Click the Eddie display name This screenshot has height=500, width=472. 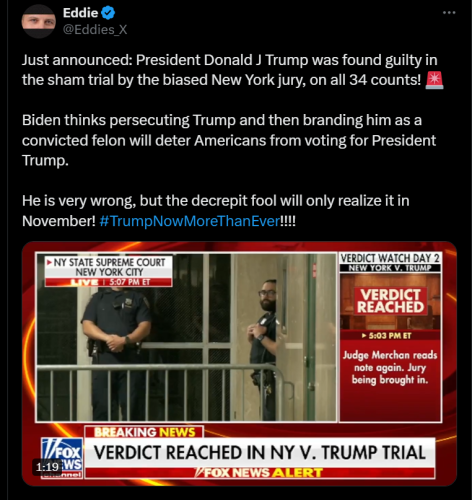tap(80, 13)
